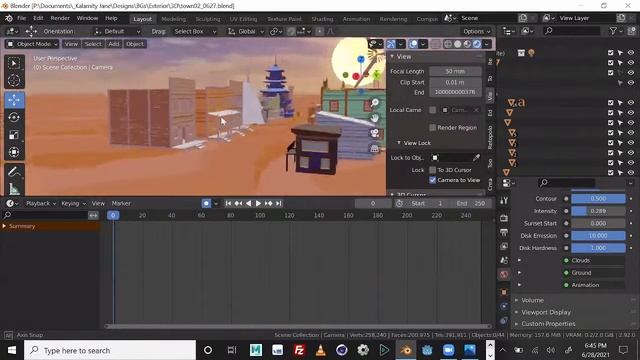Switch to rendered viewport shading icon
The width and height of the screenshot is (640, 360).
tap(477, 44)
